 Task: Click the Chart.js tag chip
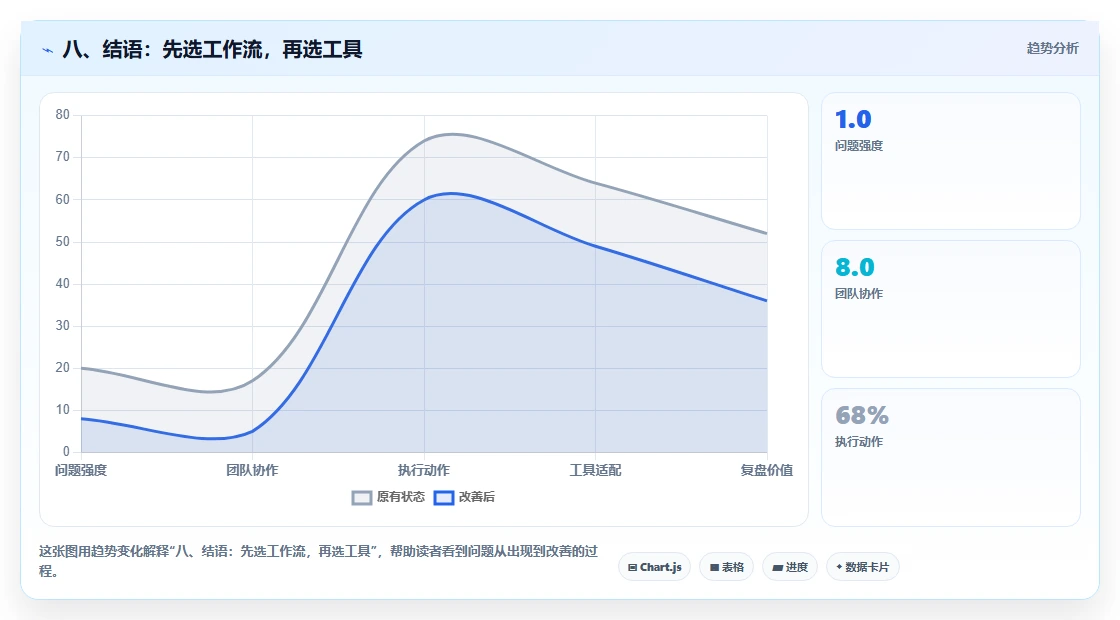coord(654,567)
